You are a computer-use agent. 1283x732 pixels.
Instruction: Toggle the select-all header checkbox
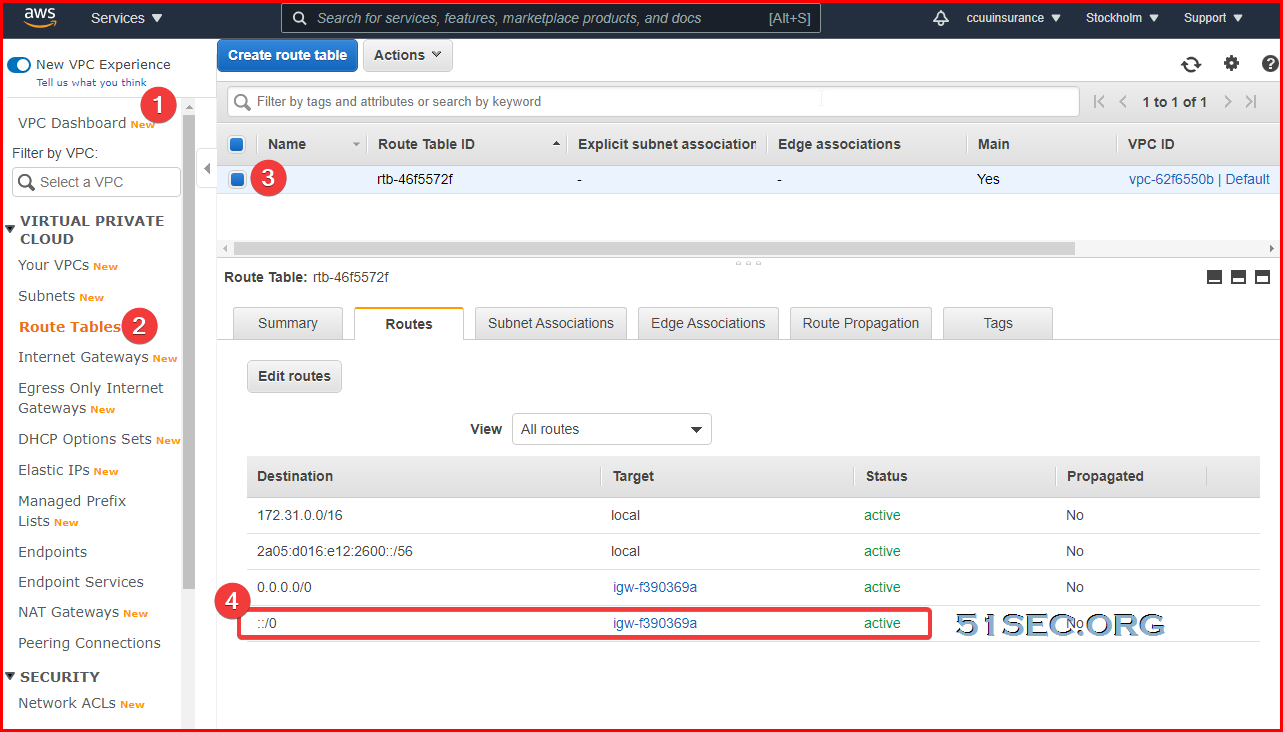237,144
